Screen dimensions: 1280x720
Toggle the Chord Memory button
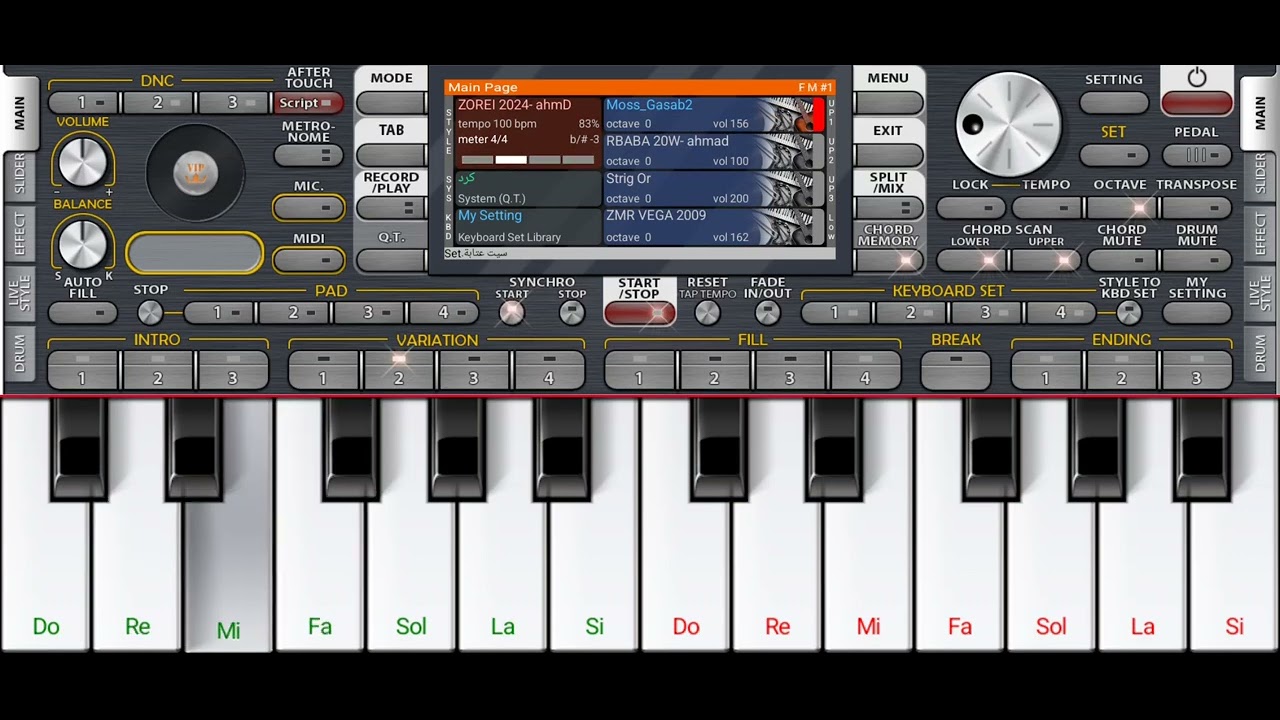[888, 260]
